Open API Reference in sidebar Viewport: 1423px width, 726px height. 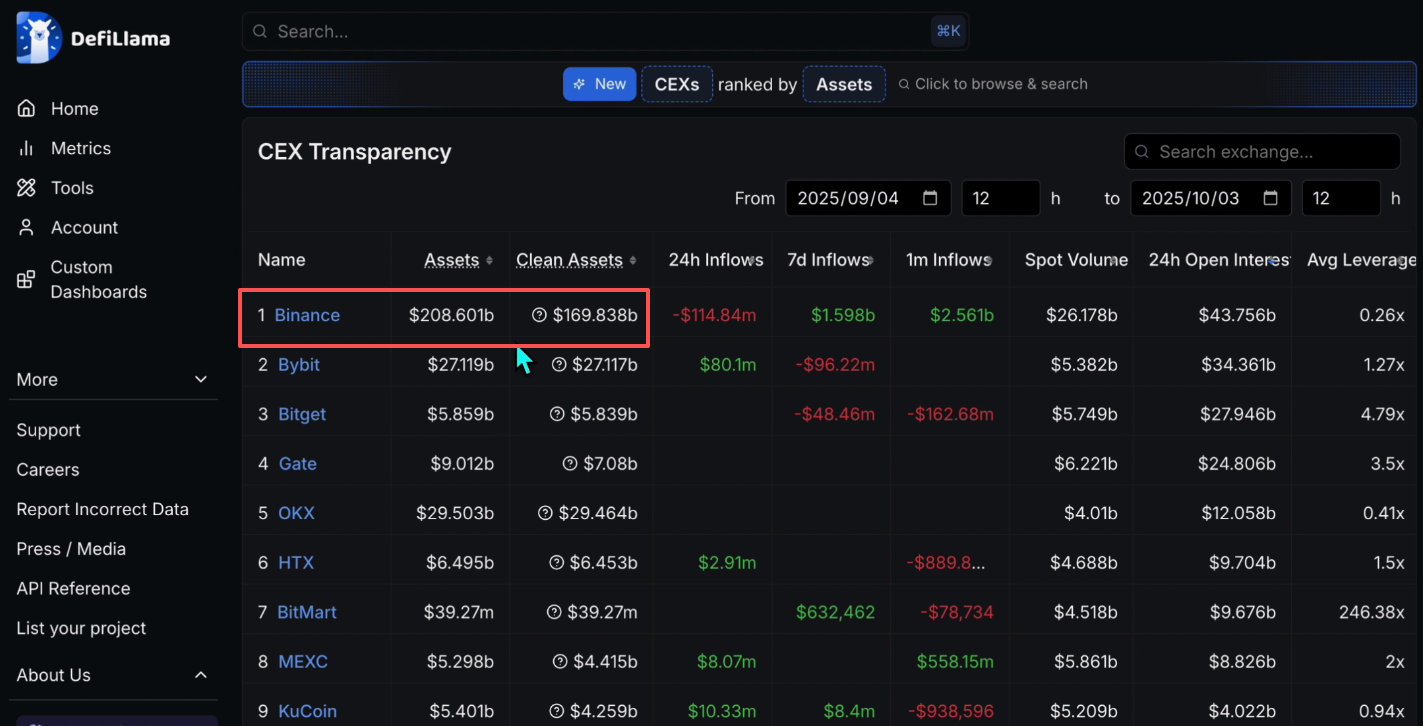click(73, 589)
